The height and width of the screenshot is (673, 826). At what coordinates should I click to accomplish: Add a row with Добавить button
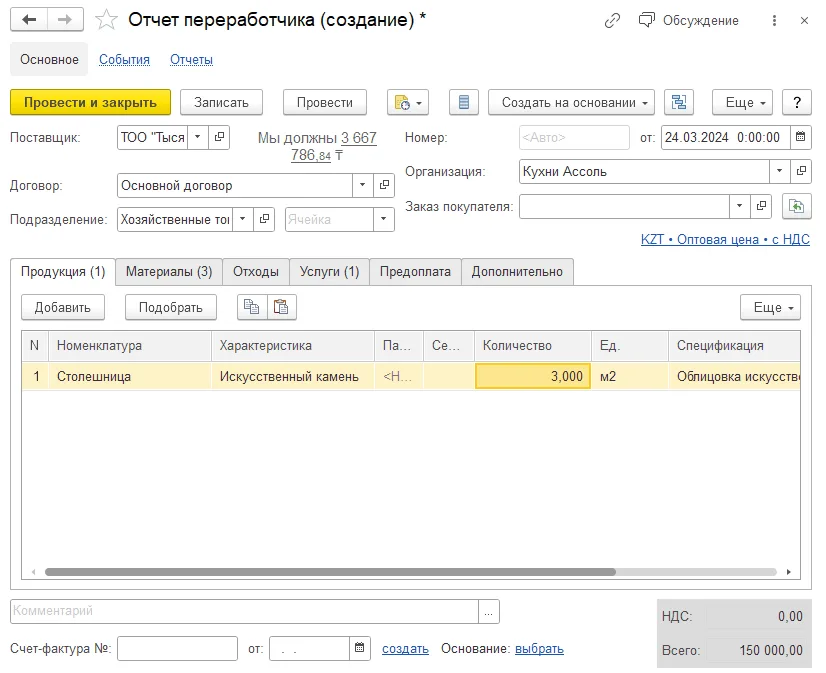click(63, 307)
